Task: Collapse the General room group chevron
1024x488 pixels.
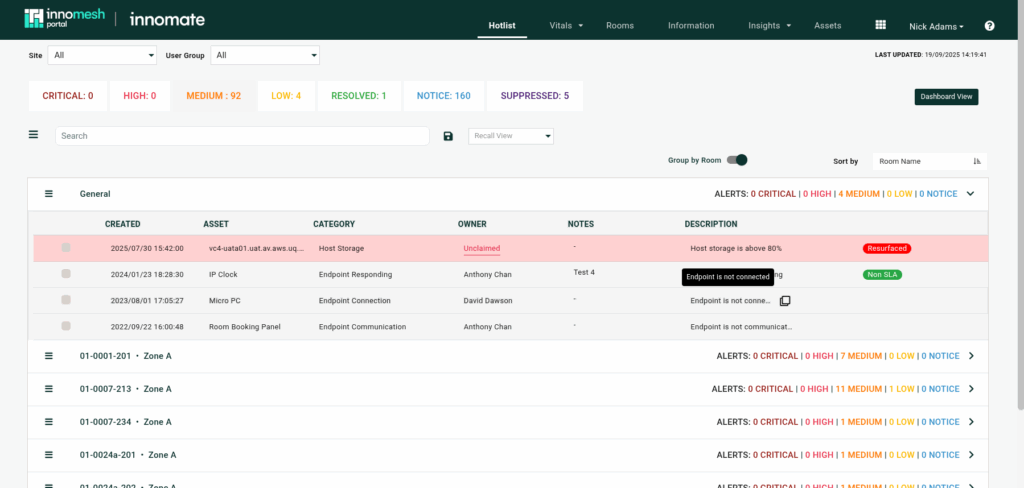Action: 970,193
